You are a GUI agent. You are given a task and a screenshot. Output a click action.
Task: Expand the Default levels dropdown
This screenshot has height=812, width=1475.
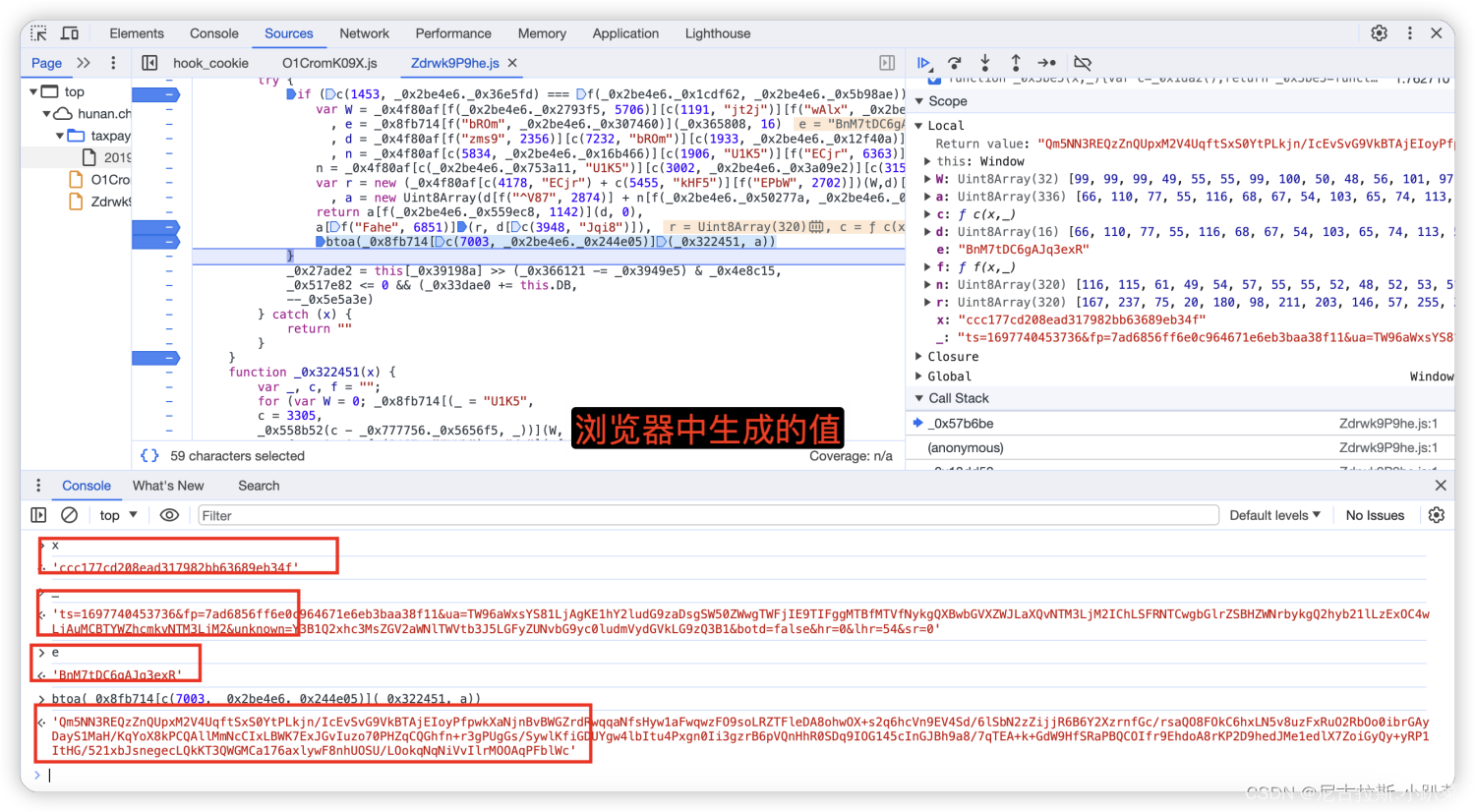coord(1275,514)
